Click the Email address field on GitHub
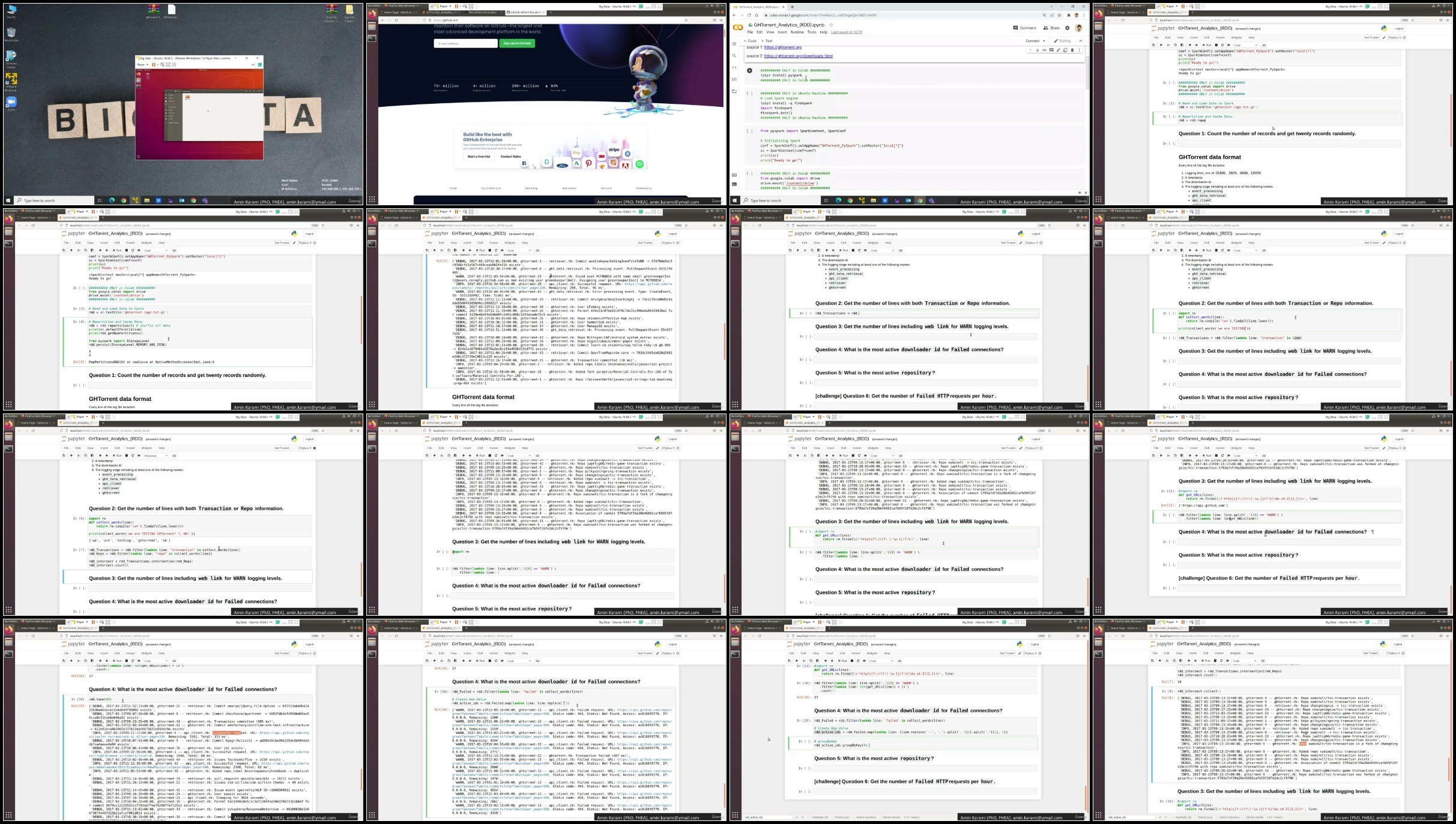Image resolution: width=1456 pixels, height=824 pixels. (x=465, y=43)
